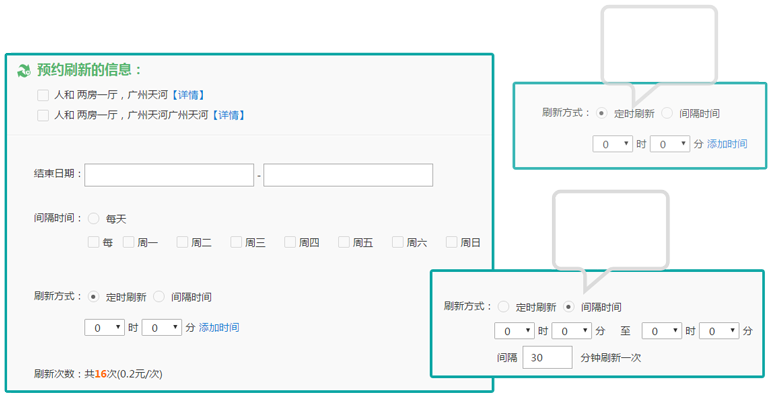
Task: Click the green refresh icon beside 预约刷新的信息
Action: point(24,70)
